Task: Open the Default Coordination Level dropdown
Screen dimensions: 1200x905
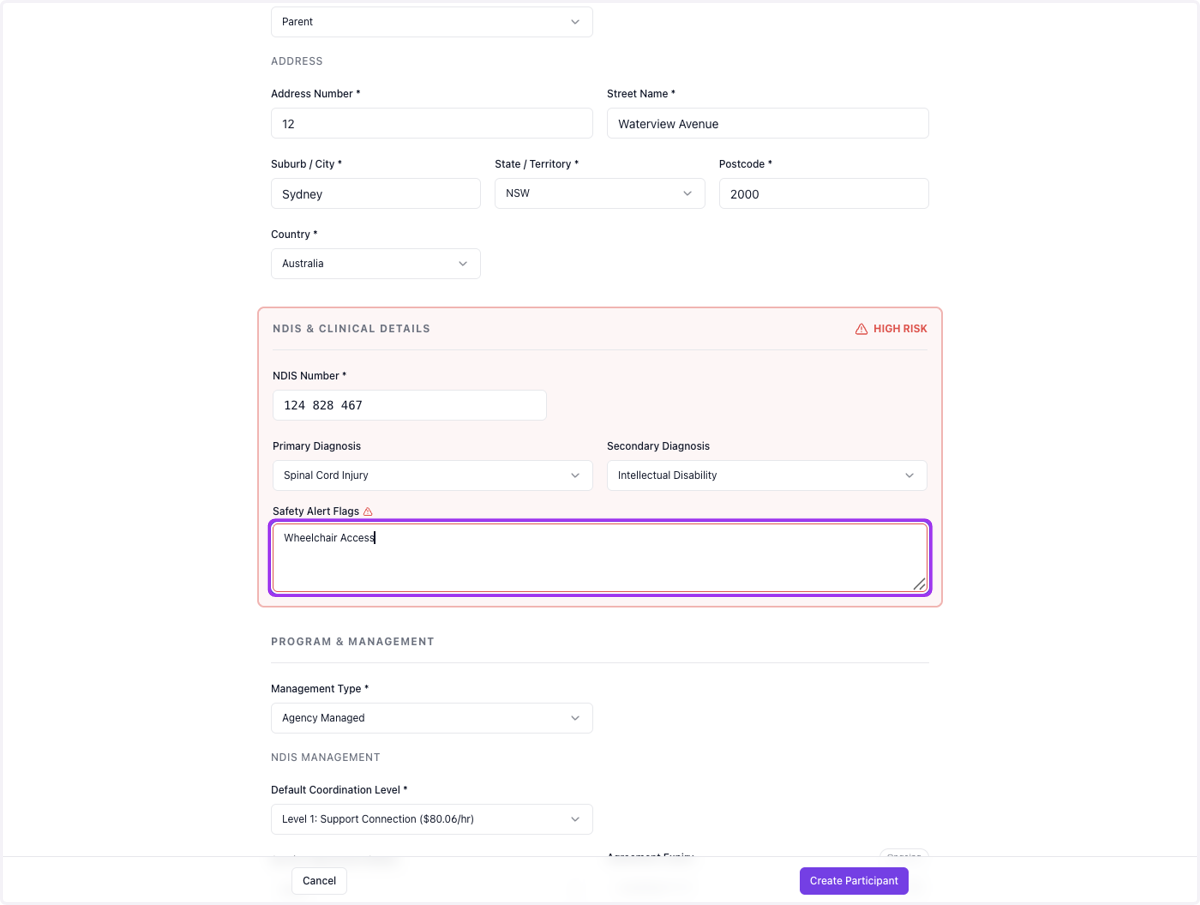Action: (x=432, y=819)
